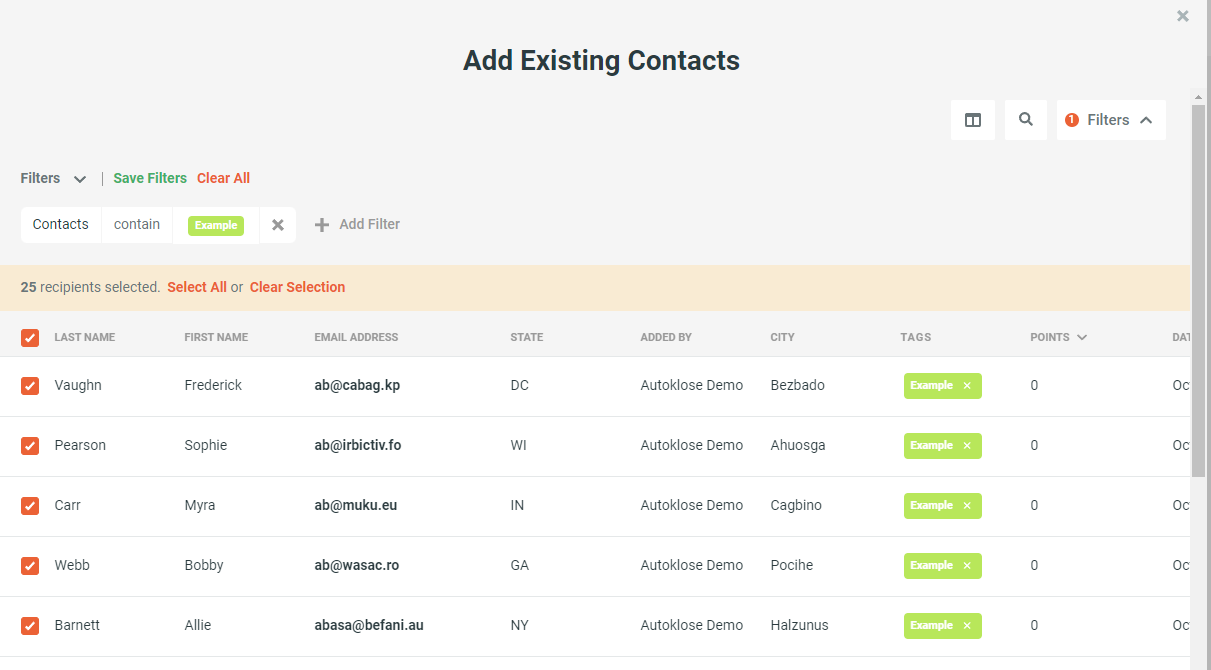1211x670 pixels.
Task: Remove the Example tag from Webb's row
Action: point(966,565)
